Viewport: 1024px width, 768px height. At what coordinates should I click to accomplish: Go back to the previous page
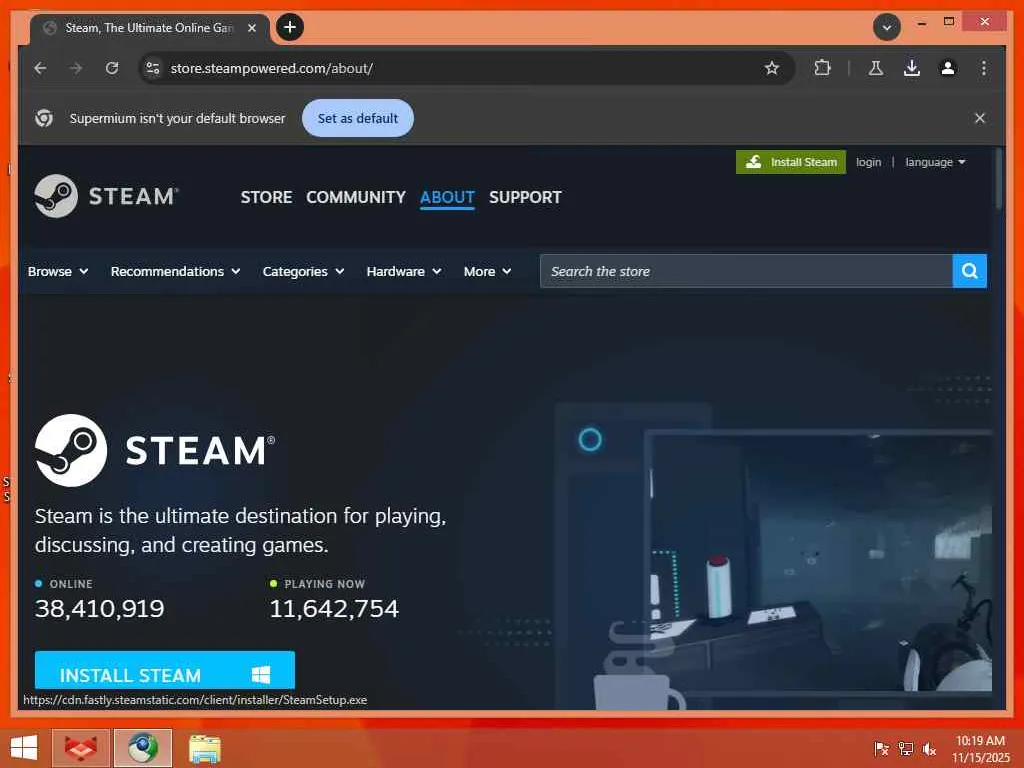point(40,68)
